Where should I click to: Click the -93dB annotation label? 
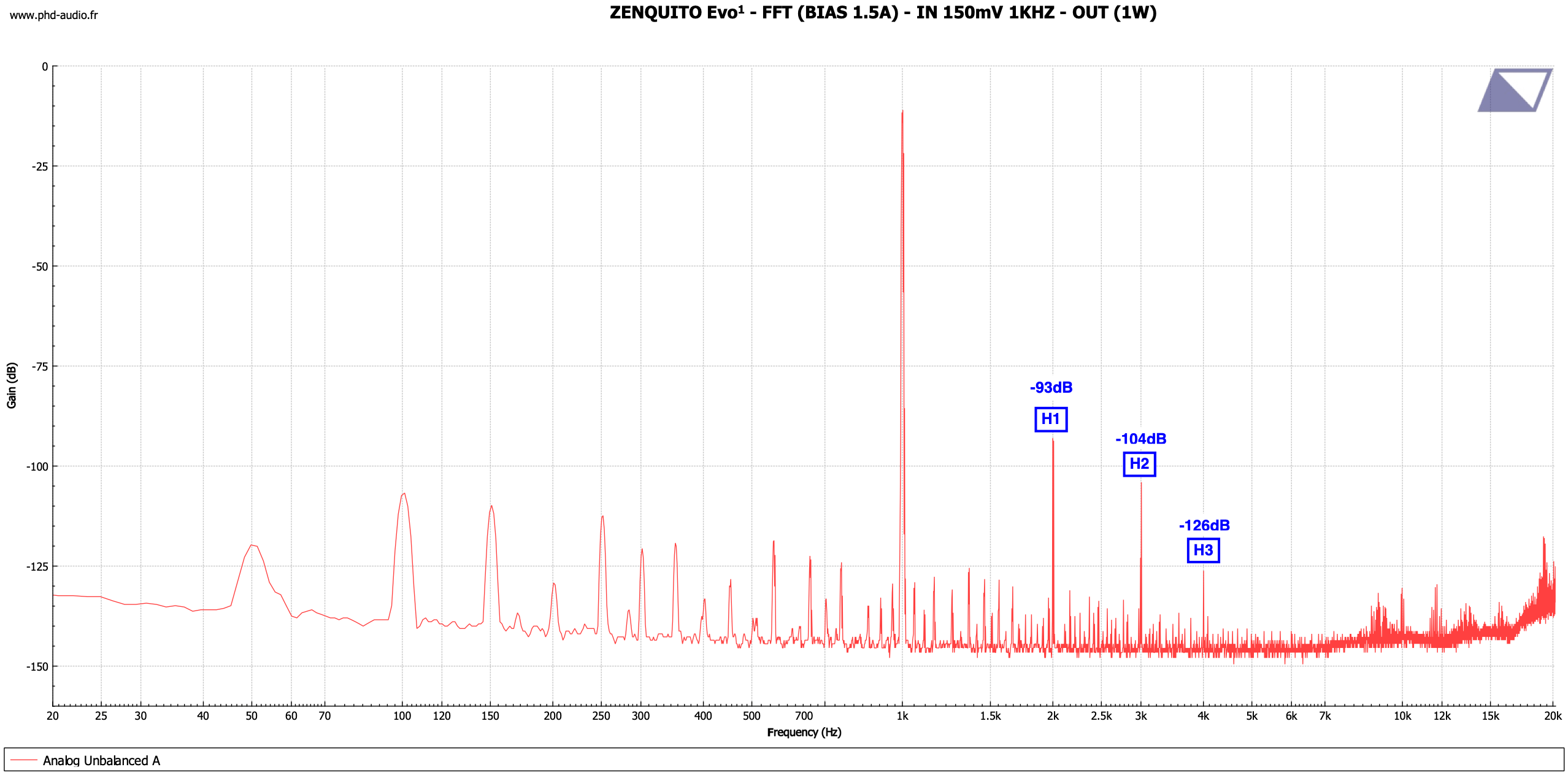click(1051, 388)
